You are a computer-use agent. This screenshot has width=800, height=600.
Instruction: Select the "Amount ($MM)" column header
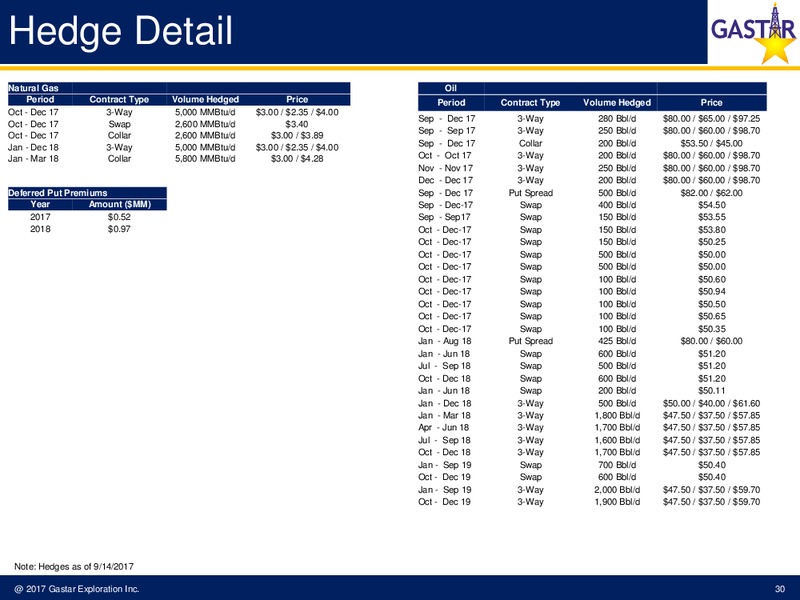(x=119, y=204)
